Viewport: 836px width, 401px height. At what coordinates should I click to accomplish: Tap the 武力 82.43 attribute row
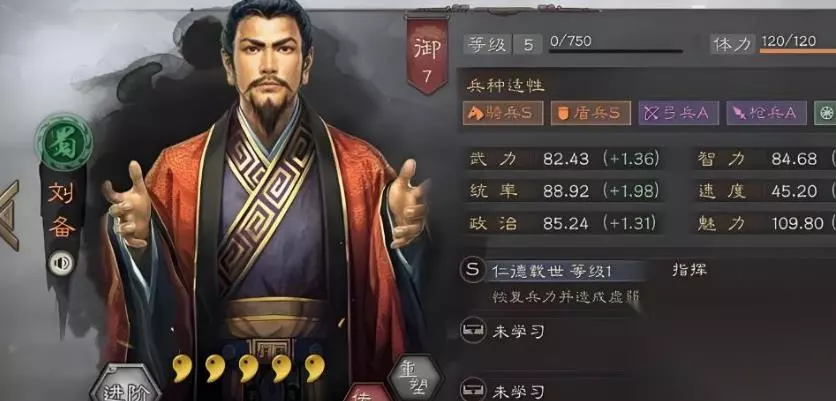[563, 159]
